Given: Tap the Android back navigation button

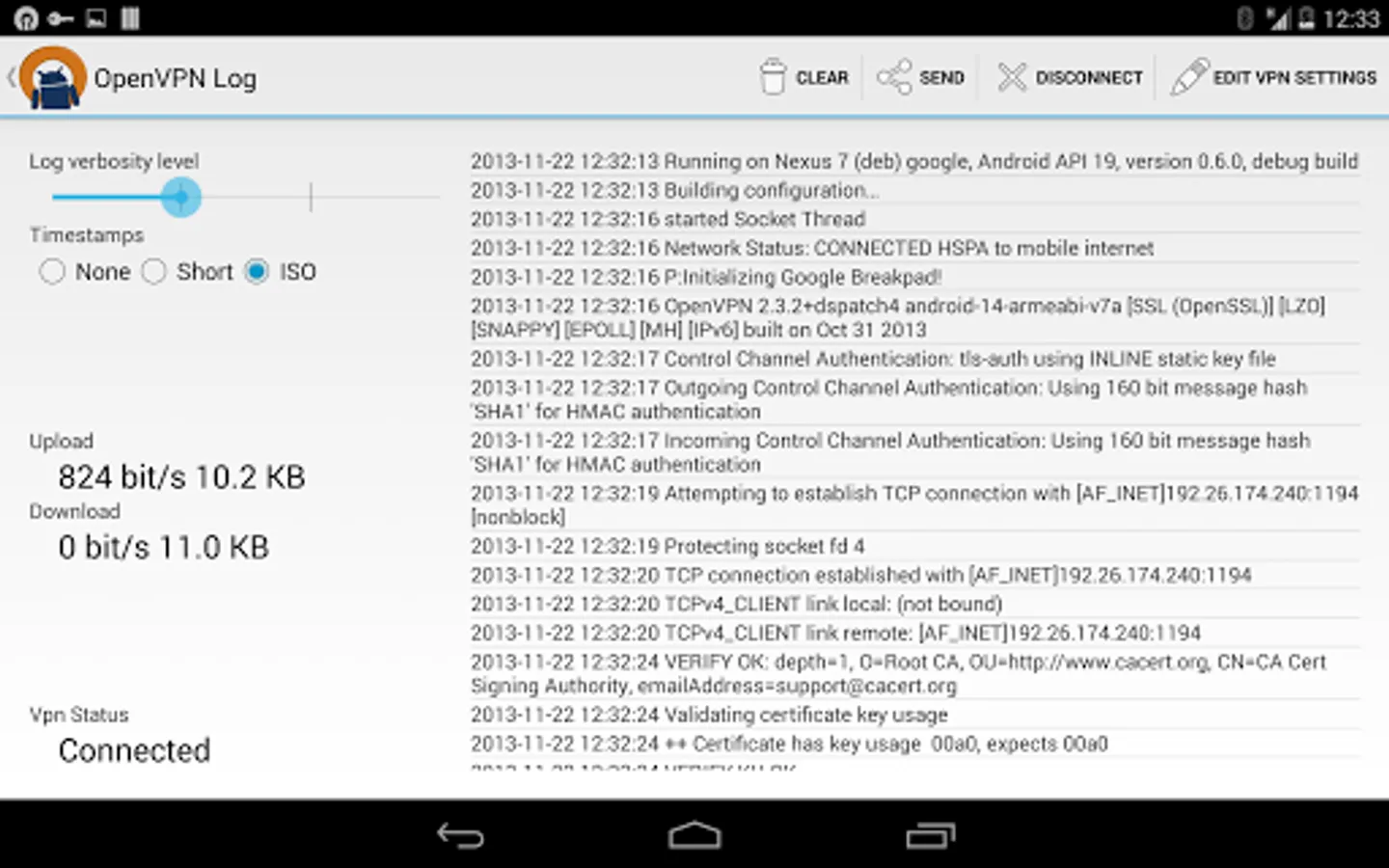Looking at the screenshot, I should (460, 835).
